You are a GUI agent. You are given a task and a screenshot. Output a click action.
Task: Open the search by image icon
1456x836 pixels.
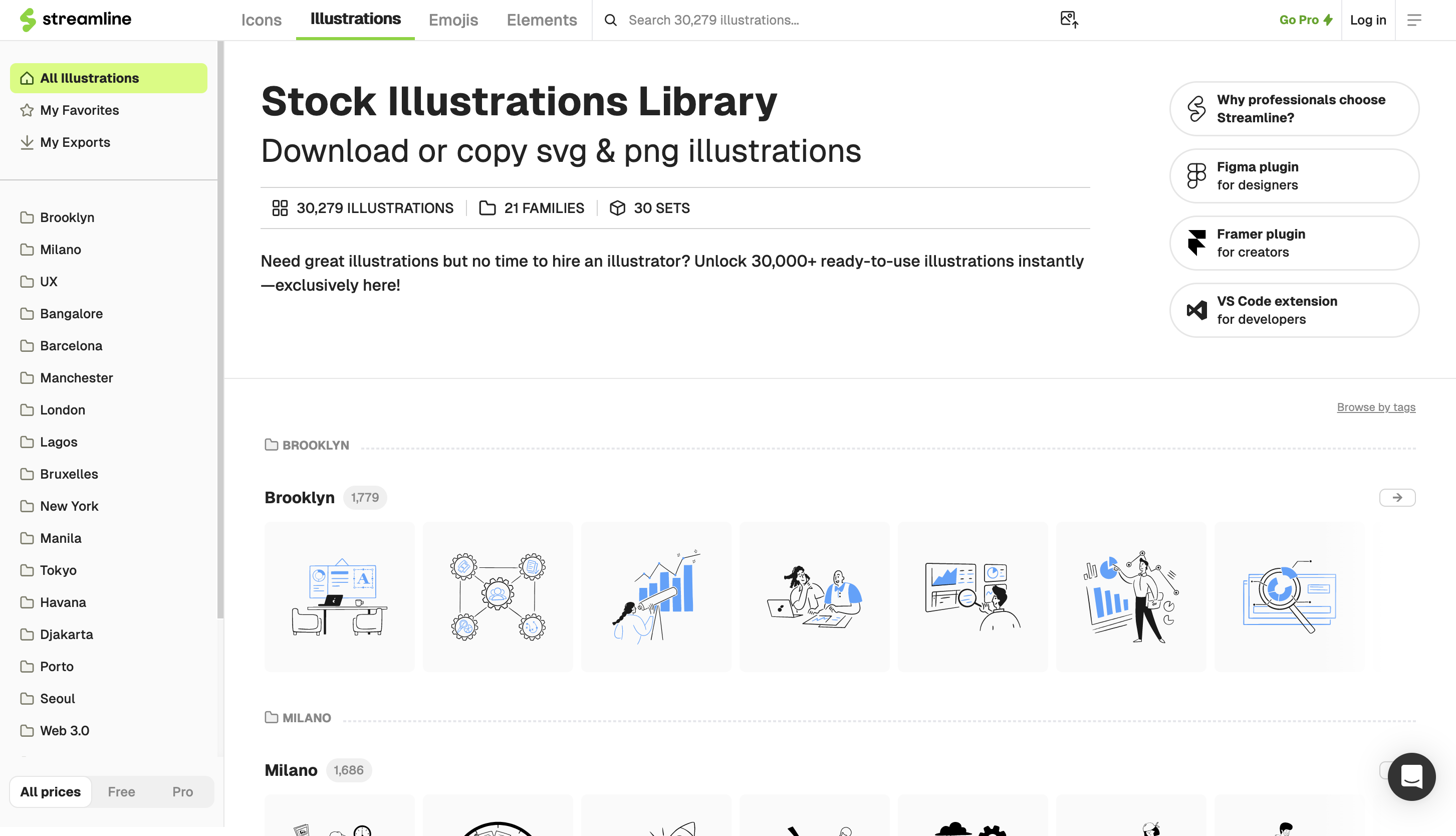(1068, 20)
